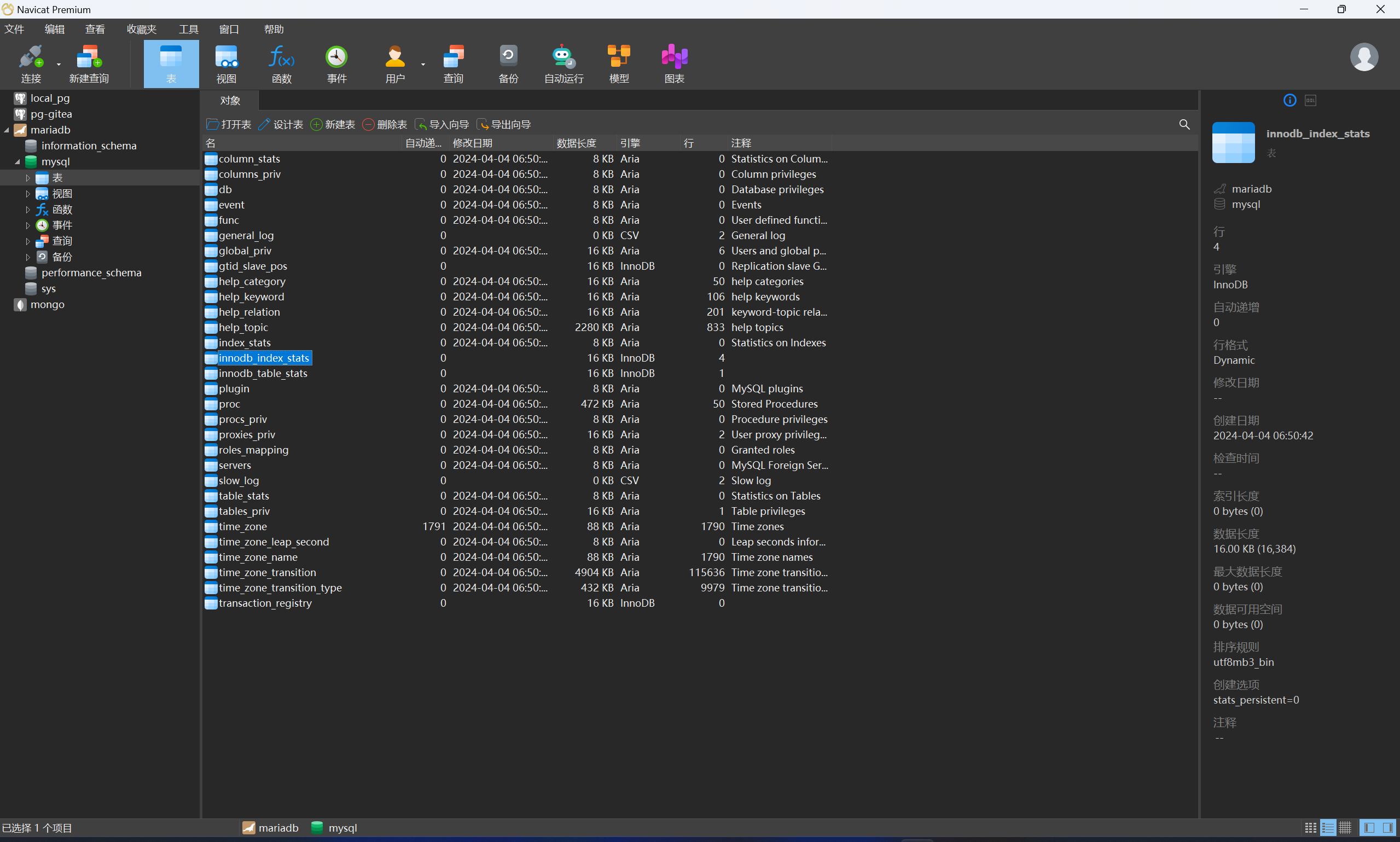Viewport: 1400px width, 842px height.
Task: Open the 窗口 menu
Action: coord(229,29)
